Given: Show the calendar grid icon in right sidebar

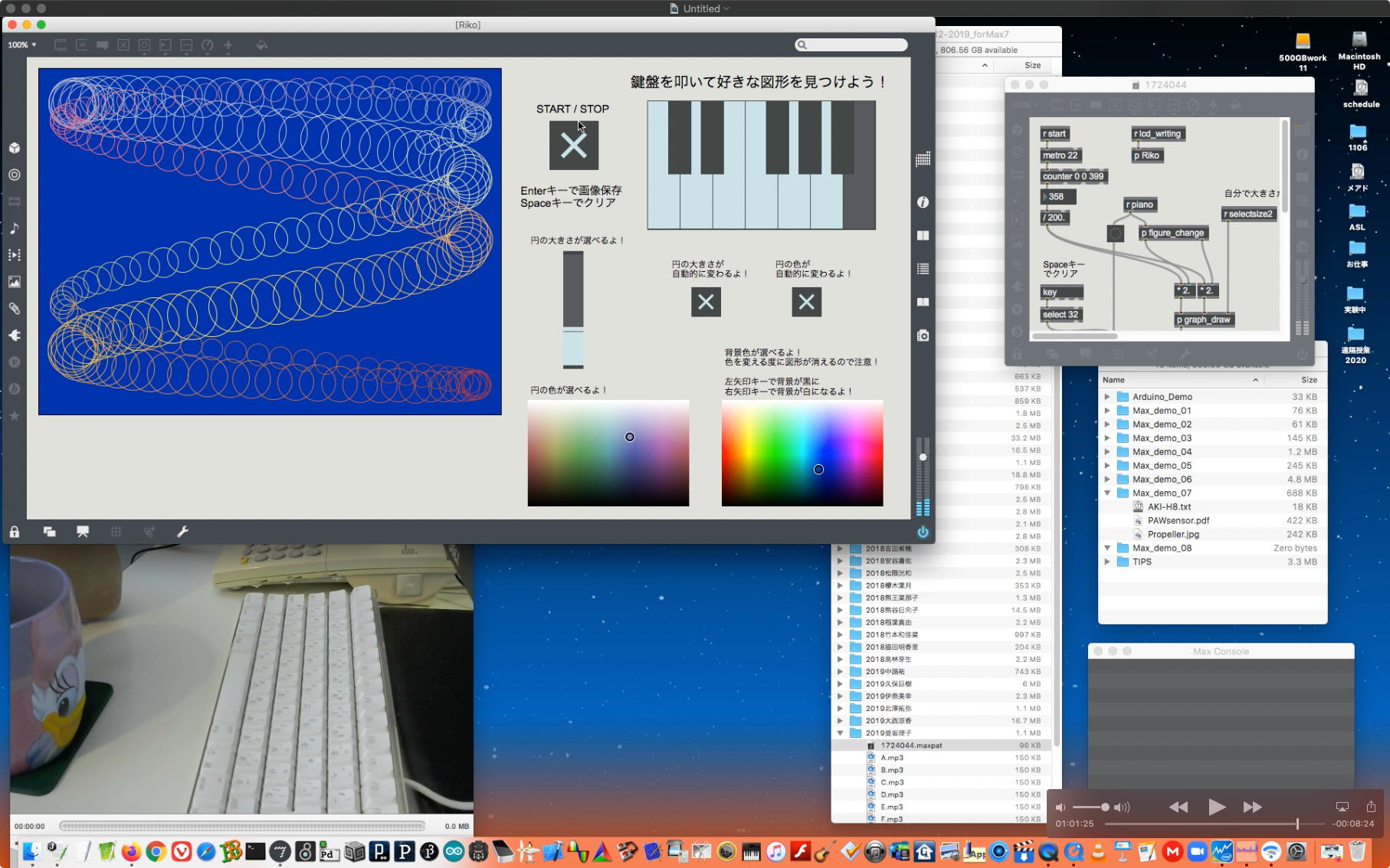Looking at the screenshot, I should coord(923,159).
